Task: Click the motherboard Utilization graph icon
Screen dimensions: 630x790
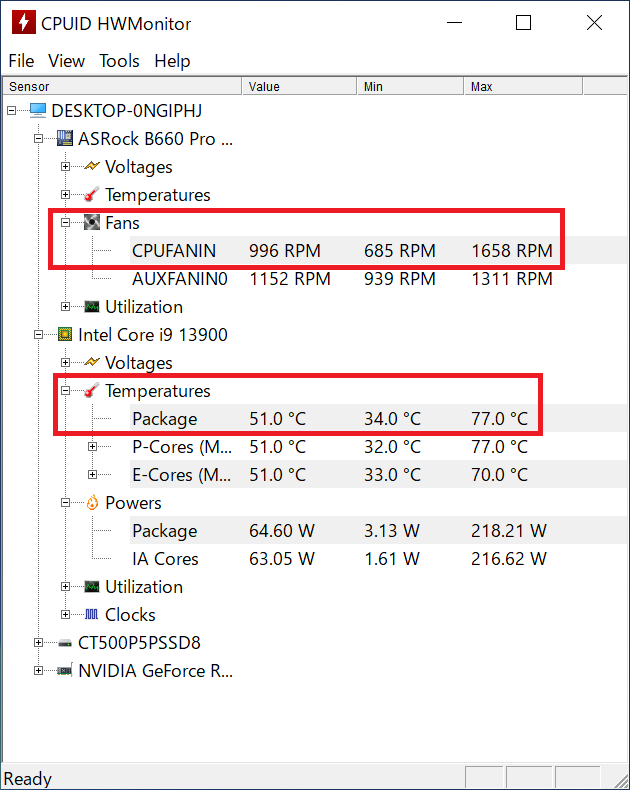Action: click(x=92, y=306)
